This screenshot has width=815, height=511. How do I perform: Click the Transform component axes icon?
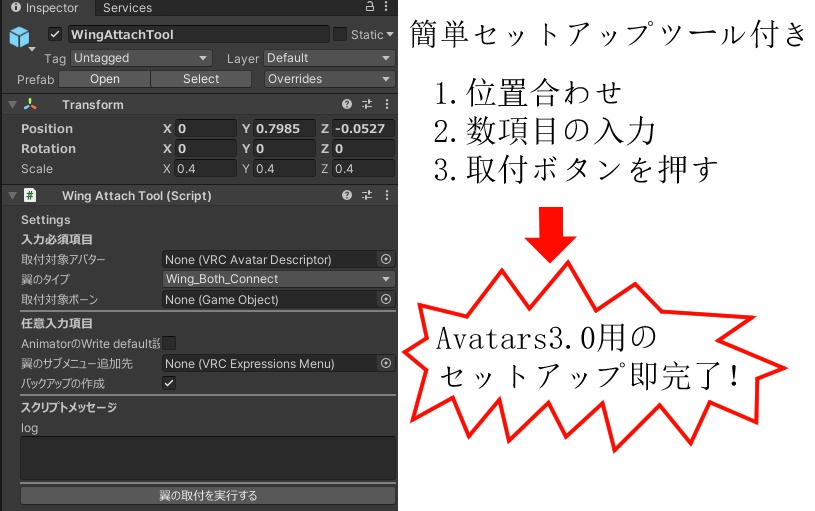click(30, 104)
